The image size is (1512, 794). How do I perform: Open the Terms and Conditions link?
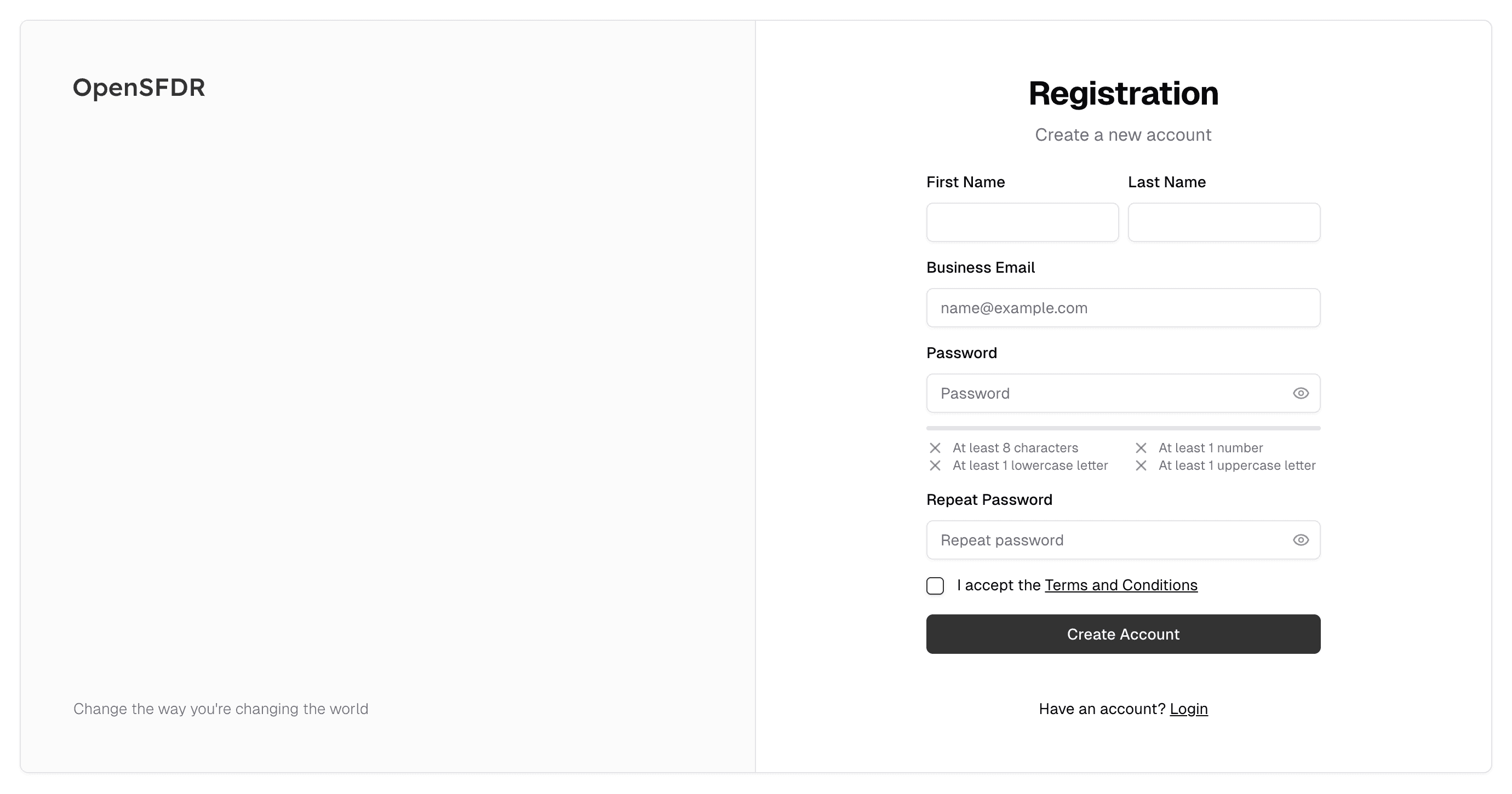click(1121, 584)
